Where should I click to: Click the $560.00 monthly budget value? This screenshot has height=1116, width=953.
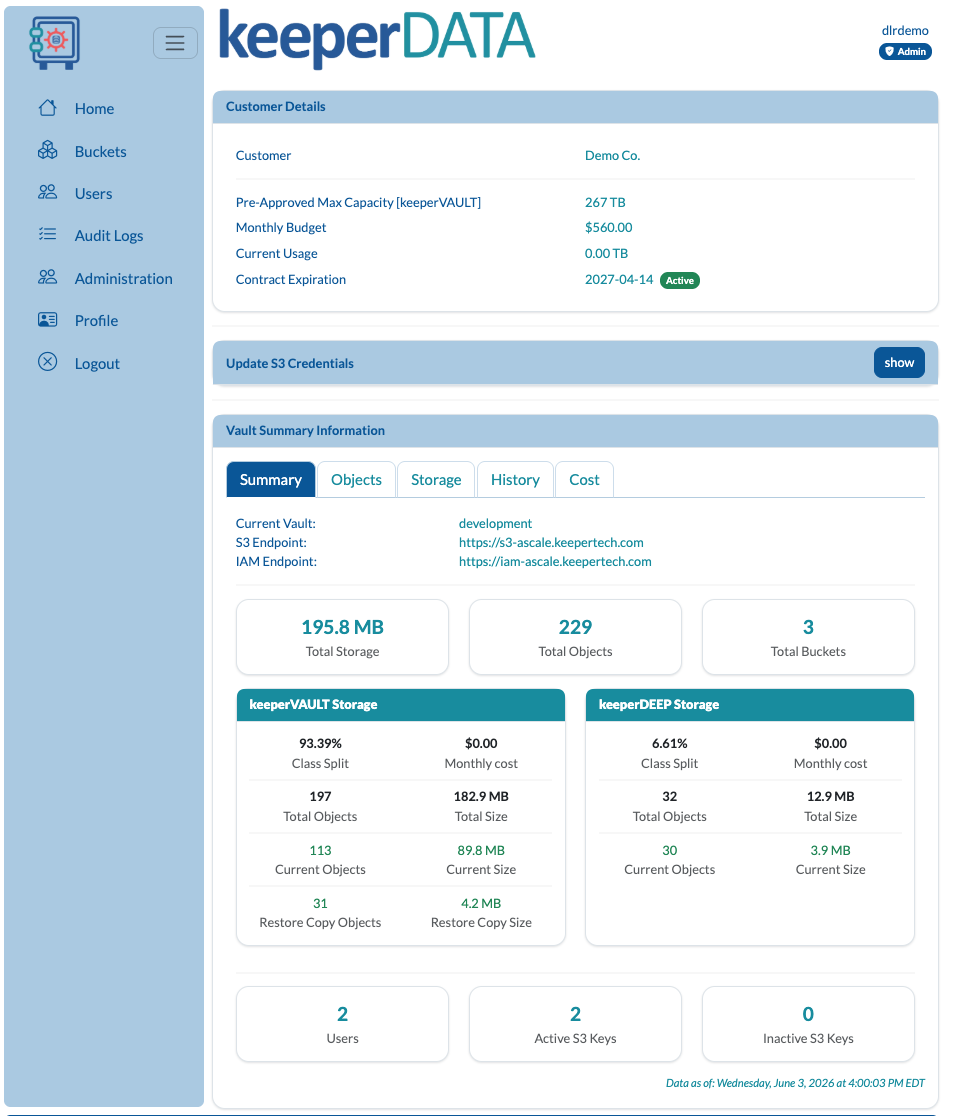tap(609, 227)
